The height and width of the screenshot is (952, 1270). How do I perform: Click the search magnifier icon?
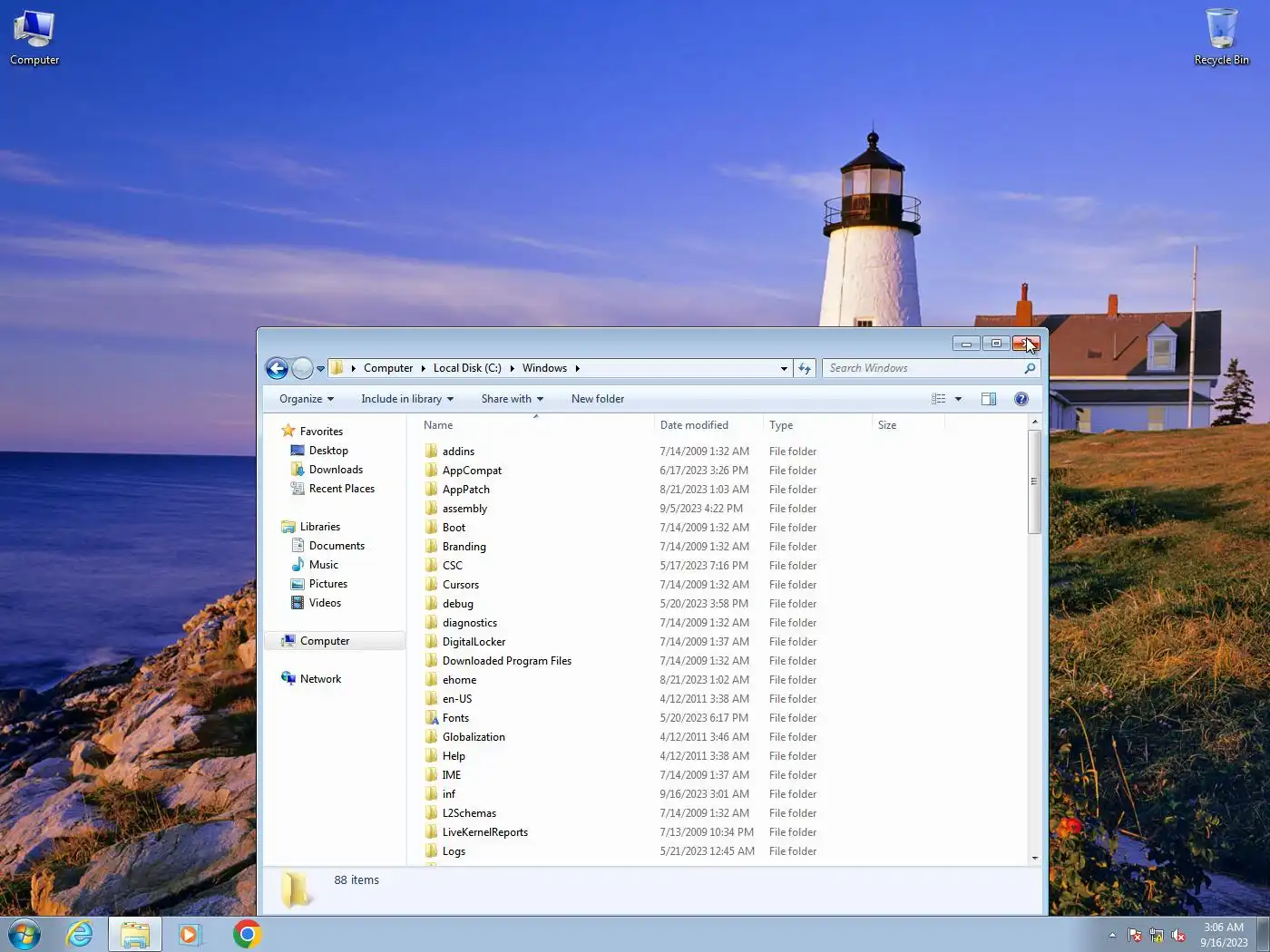(1030, 368)
